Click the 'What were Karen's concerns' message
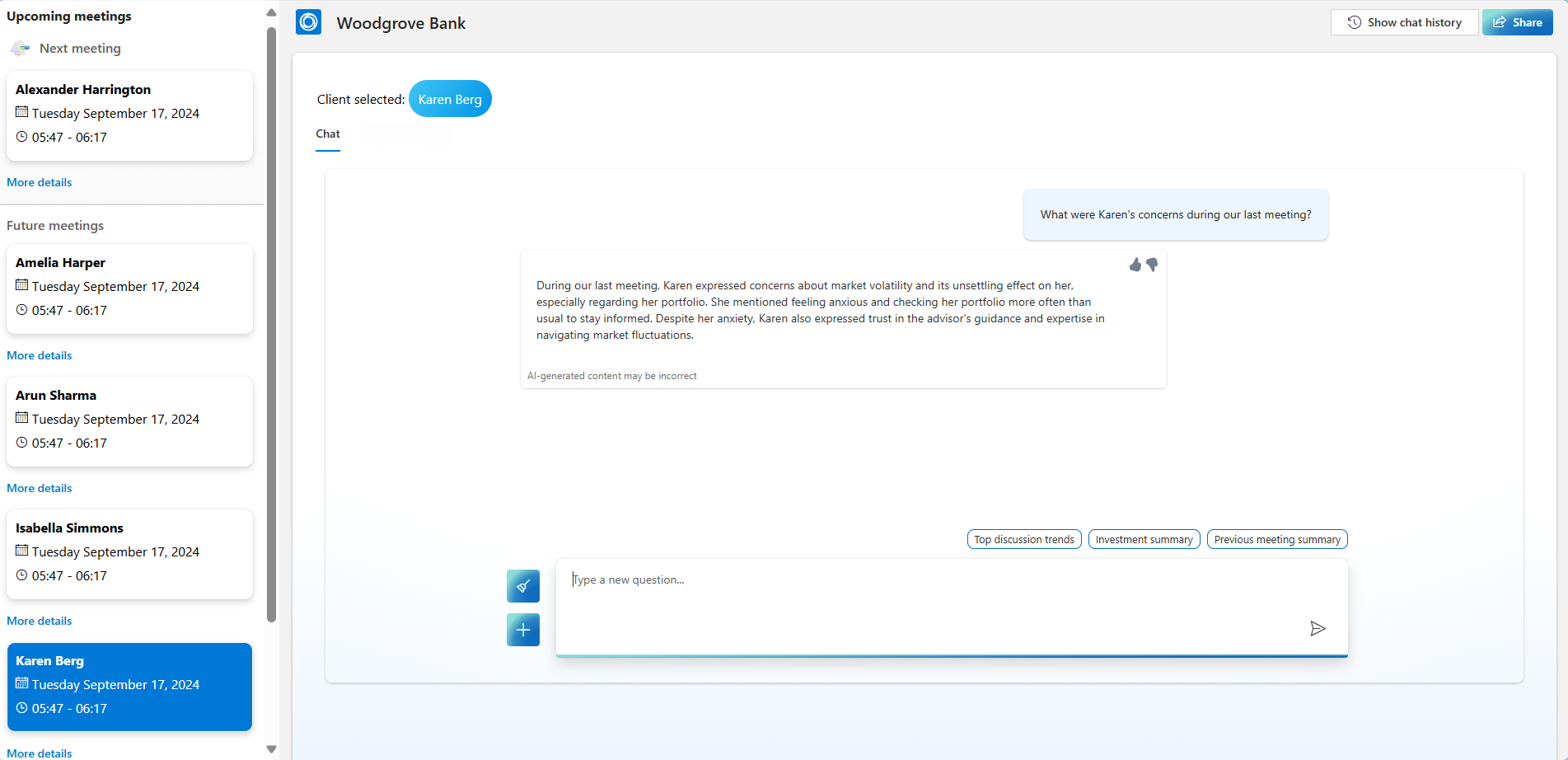1568x760 pixels. (1176, 214)
